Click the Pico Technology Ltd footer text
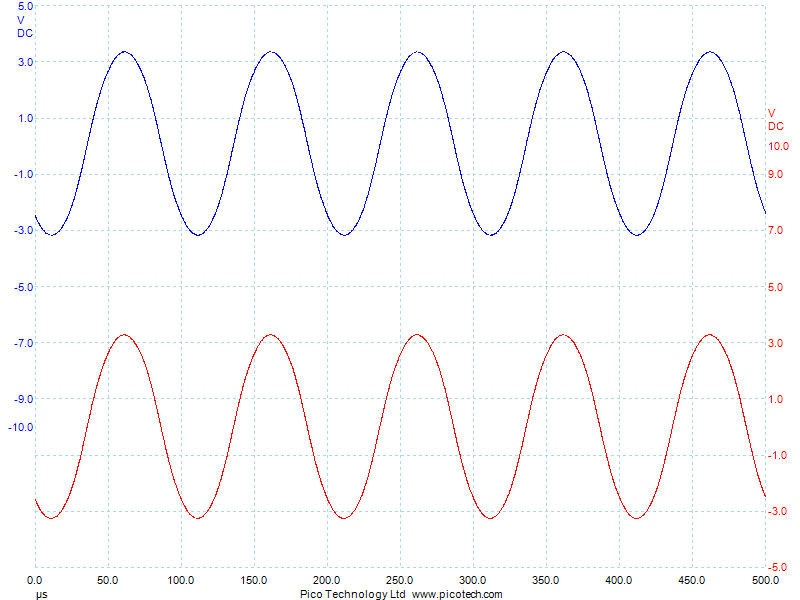This screenshot has width=800, height=600. (353, 594)
